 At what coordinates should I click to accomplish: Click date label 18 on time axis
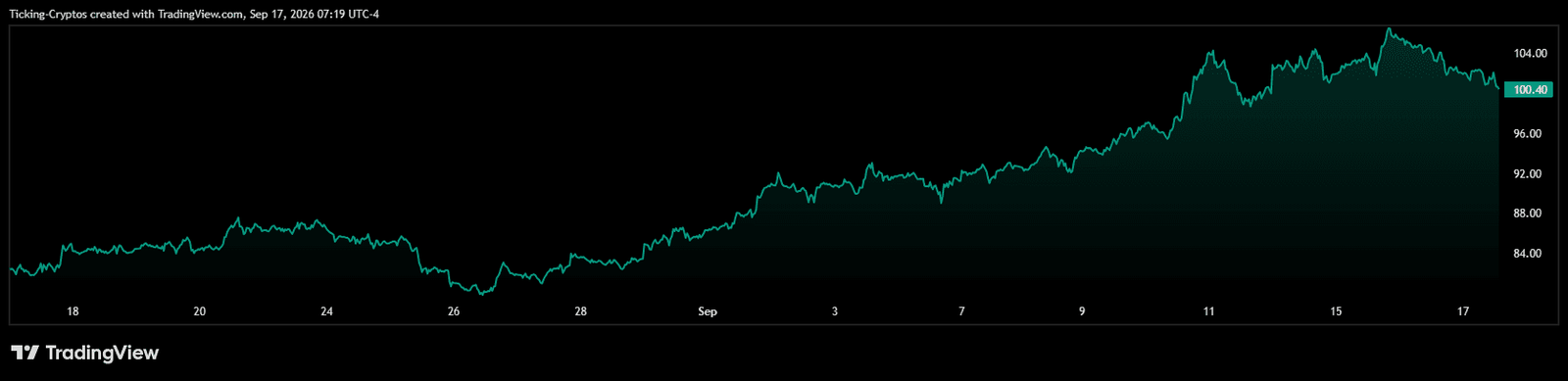(x=73, y=311)
